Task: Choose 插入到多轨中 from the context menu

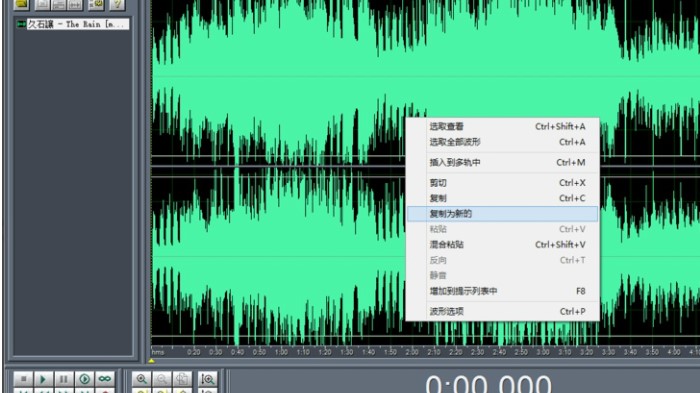Action: (x=503, y=163)
